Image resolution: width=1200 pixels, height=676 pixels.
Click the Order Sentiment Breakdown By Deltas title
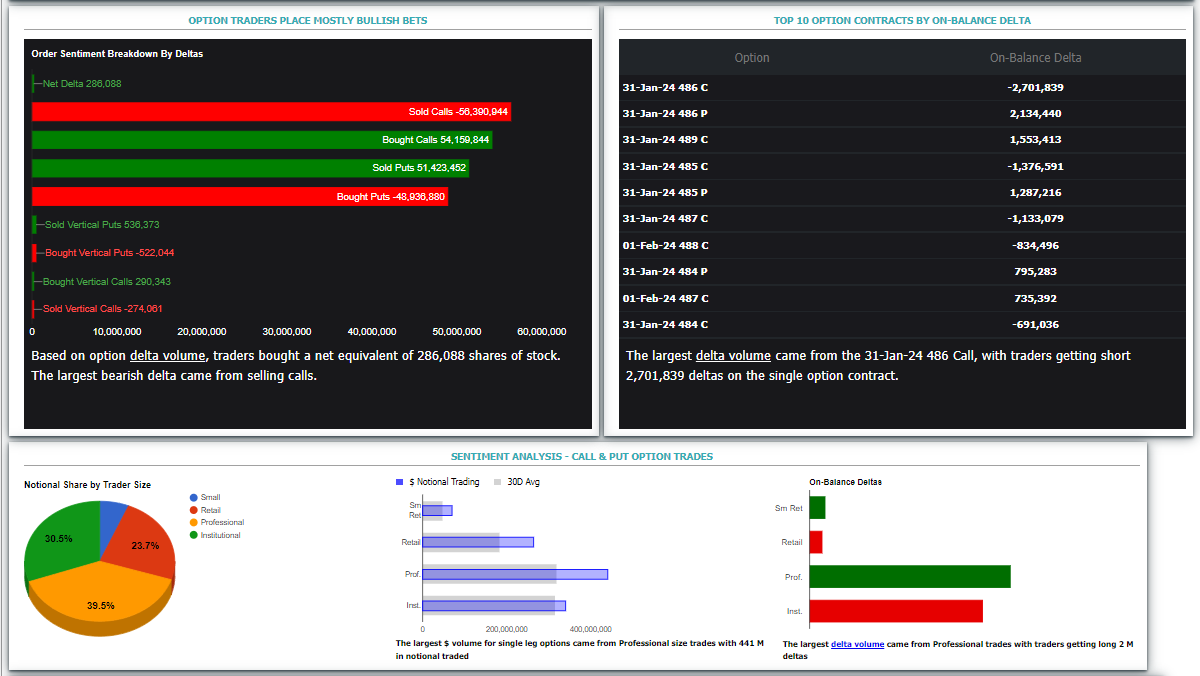[x=117, y=53]
